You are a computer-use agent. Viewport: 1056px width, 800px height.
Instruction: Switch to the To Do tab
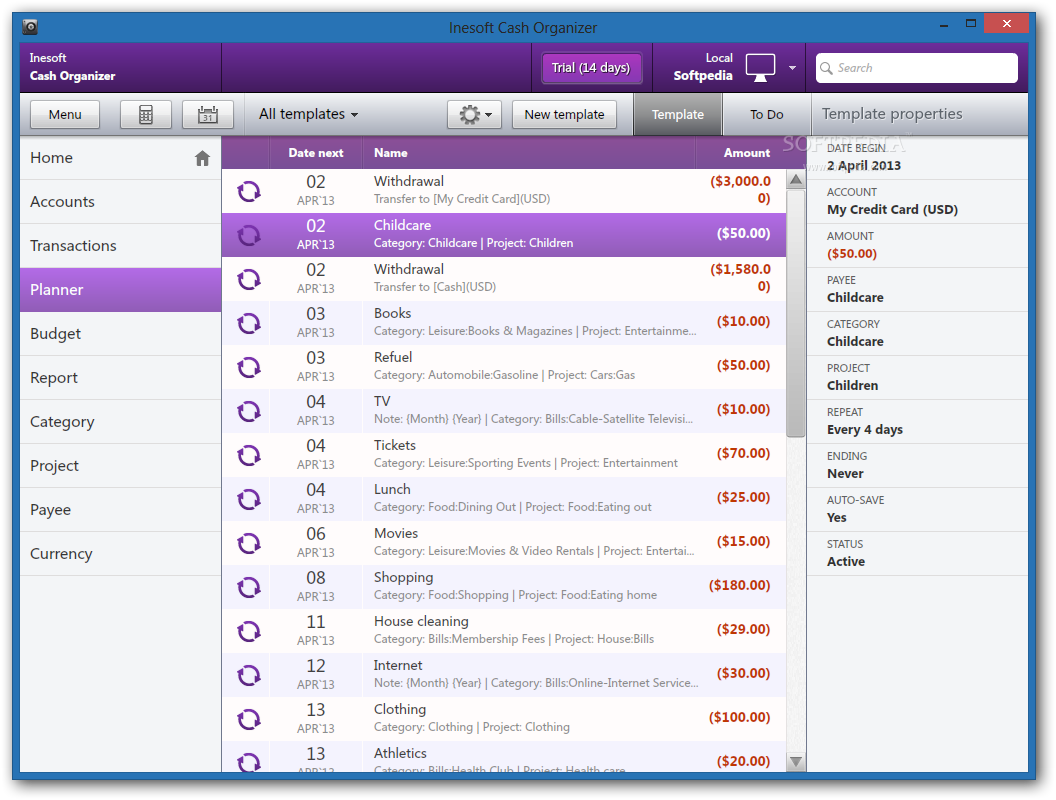766,114
